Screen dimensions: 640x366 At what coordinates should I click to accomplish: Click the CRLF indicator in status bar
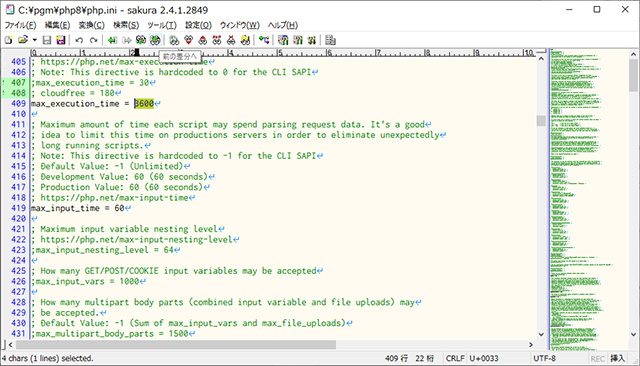click(455, 359)
